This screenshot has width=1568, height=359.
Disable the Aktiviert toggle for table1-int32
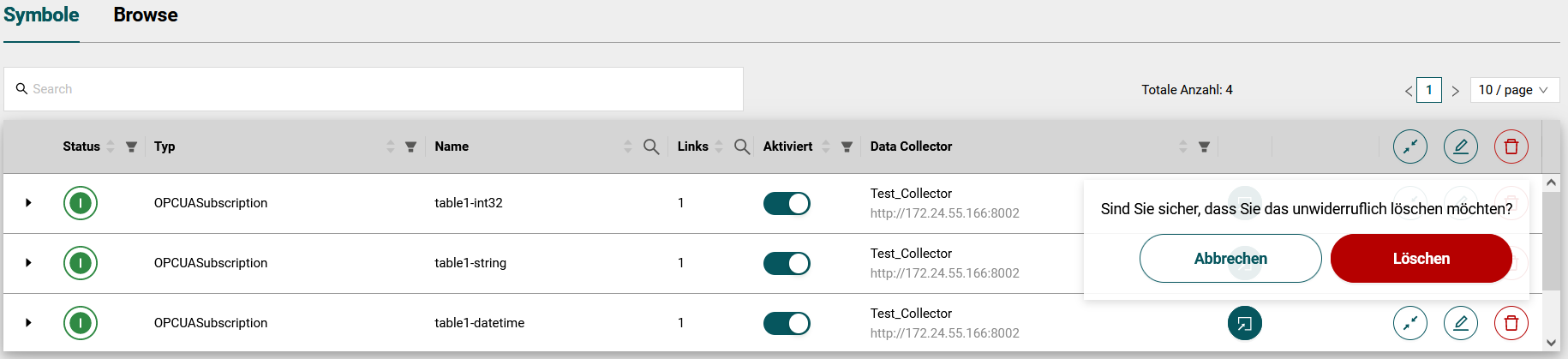tap(786, 203)
